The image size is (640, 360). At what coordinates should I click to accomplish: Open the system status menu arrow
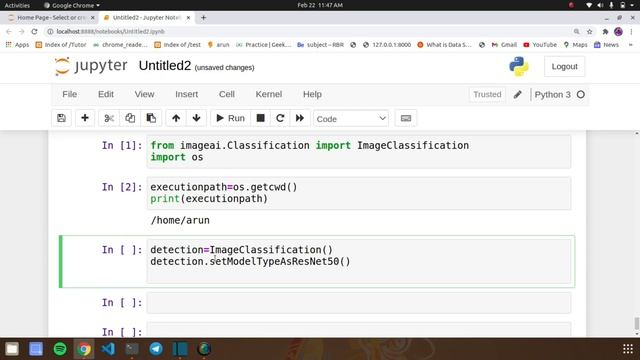(632, 5)
